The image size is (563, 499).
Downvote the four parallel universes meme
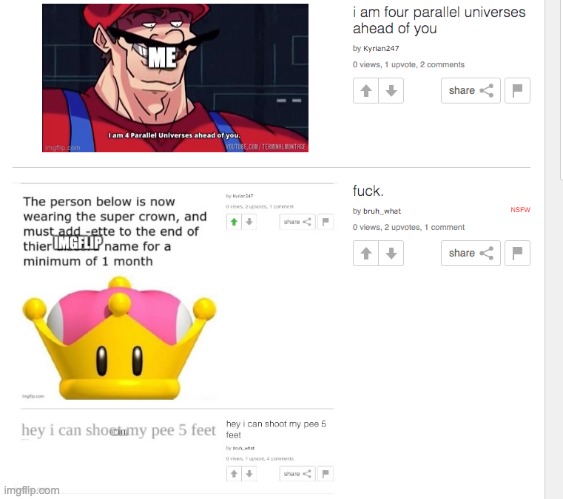[391, 90]
